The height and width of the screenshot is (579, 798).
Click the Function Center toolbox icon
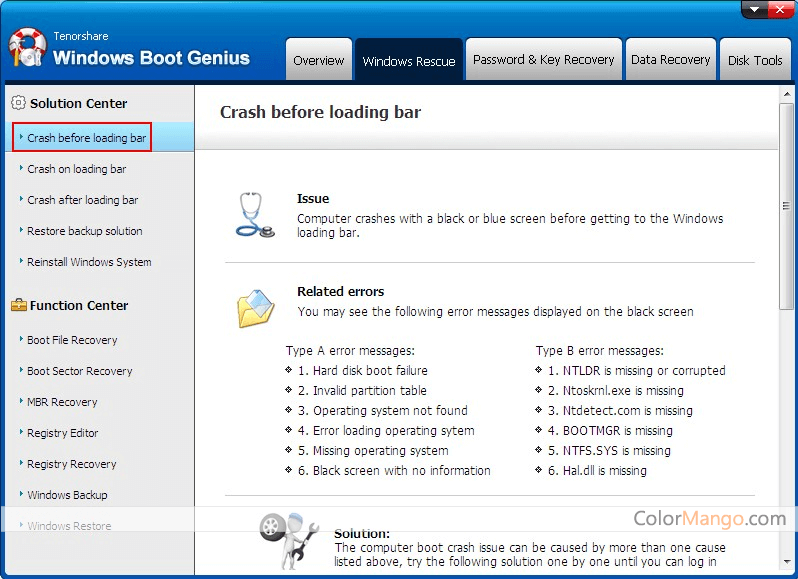(x=17, y=305)
